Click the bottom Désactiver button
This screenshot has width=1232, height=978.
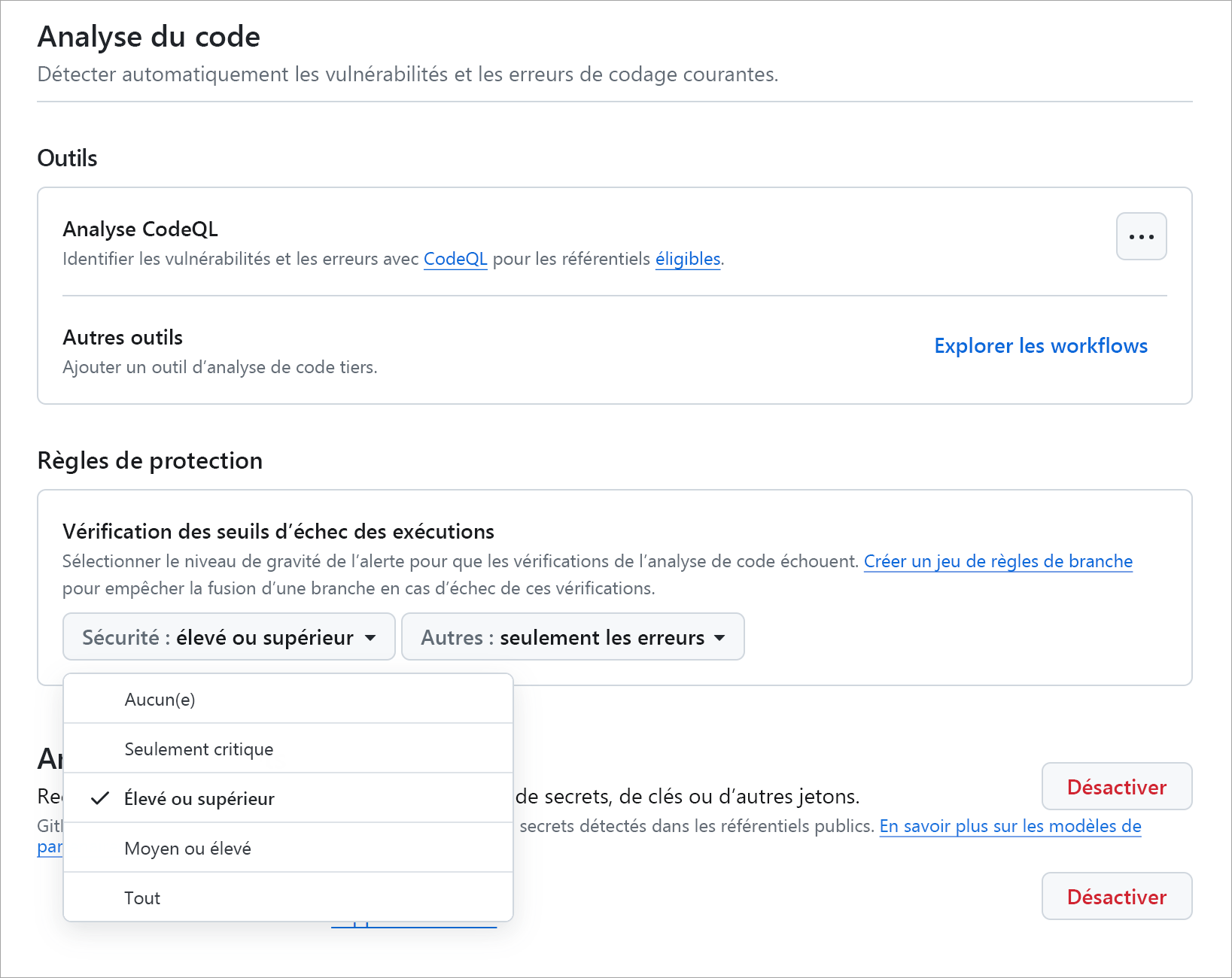click(x=1116, y=896)
